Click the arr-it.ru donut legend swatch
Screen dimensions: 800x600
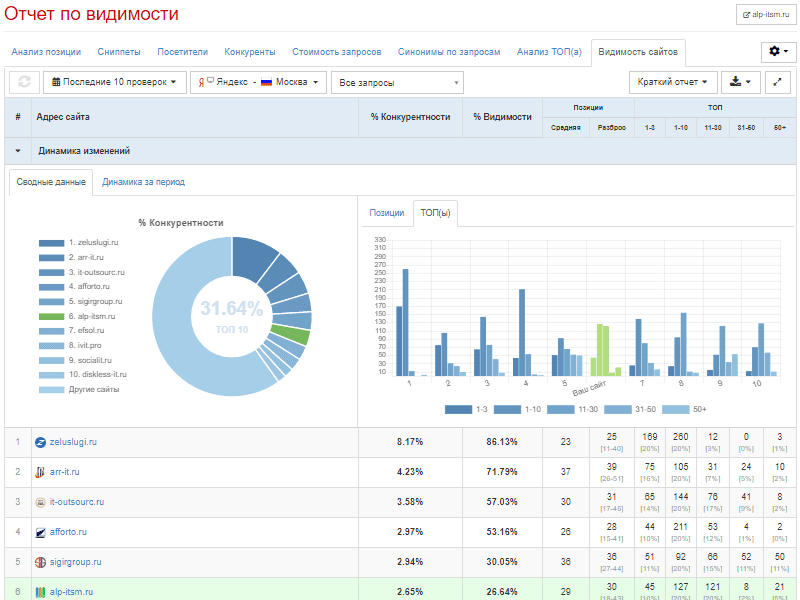[x=52, y=258]
